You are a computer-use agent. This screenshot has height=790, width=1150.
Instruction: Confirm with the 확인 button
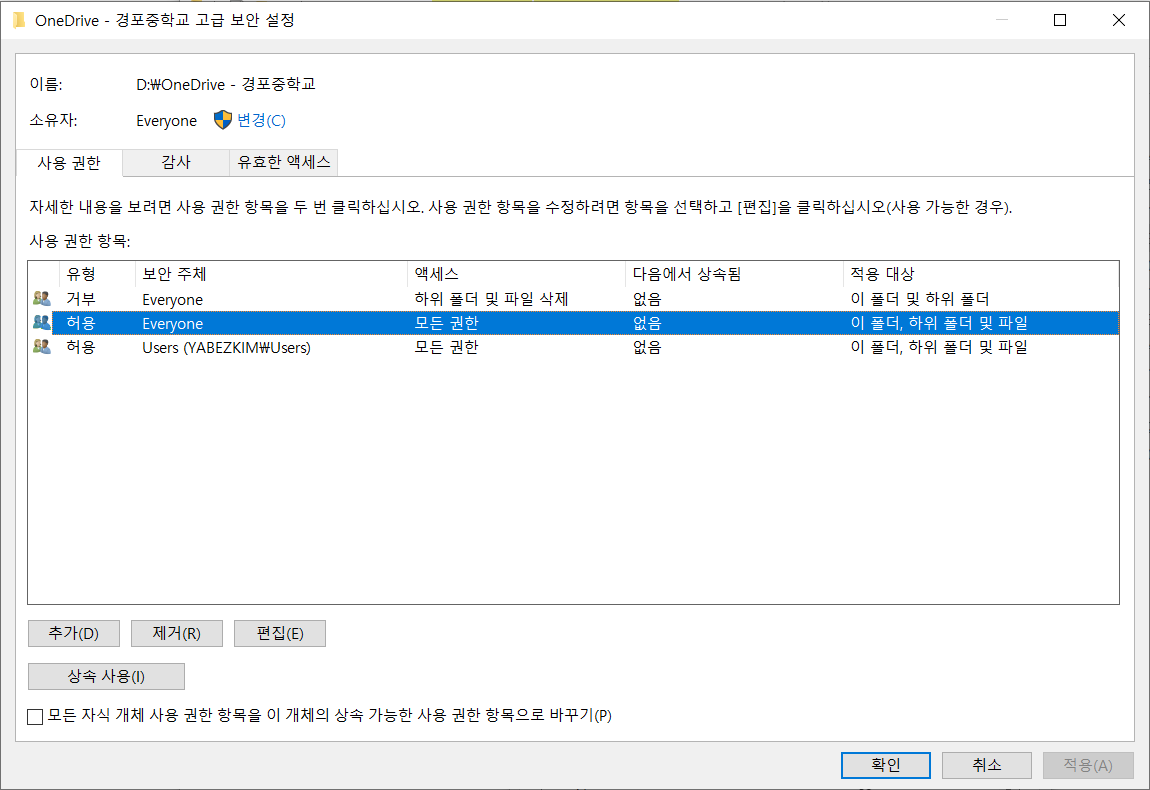[x=885, y=765]
